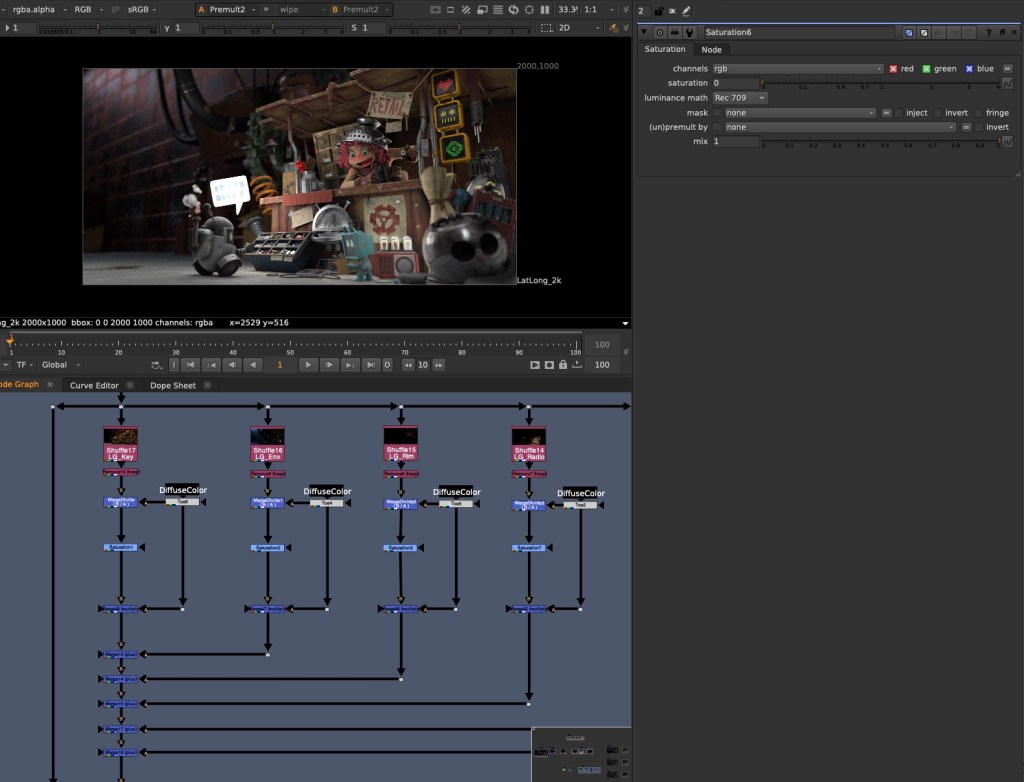
Task: Click the saturation animation curve icon
Action: point(1007,83)
